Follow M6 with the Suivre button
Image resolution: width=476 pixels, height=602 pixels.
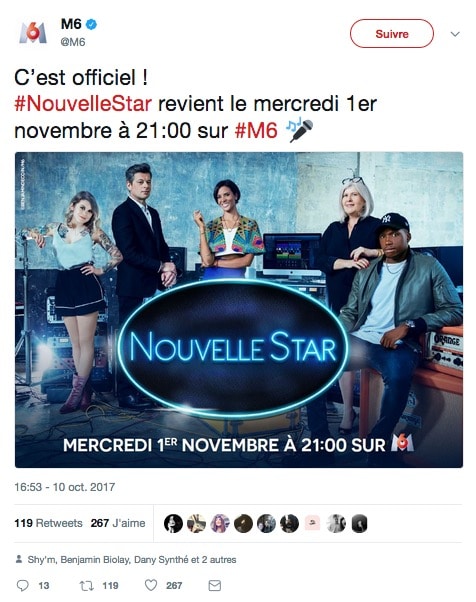pyautogui.click(x=392, y=34)
